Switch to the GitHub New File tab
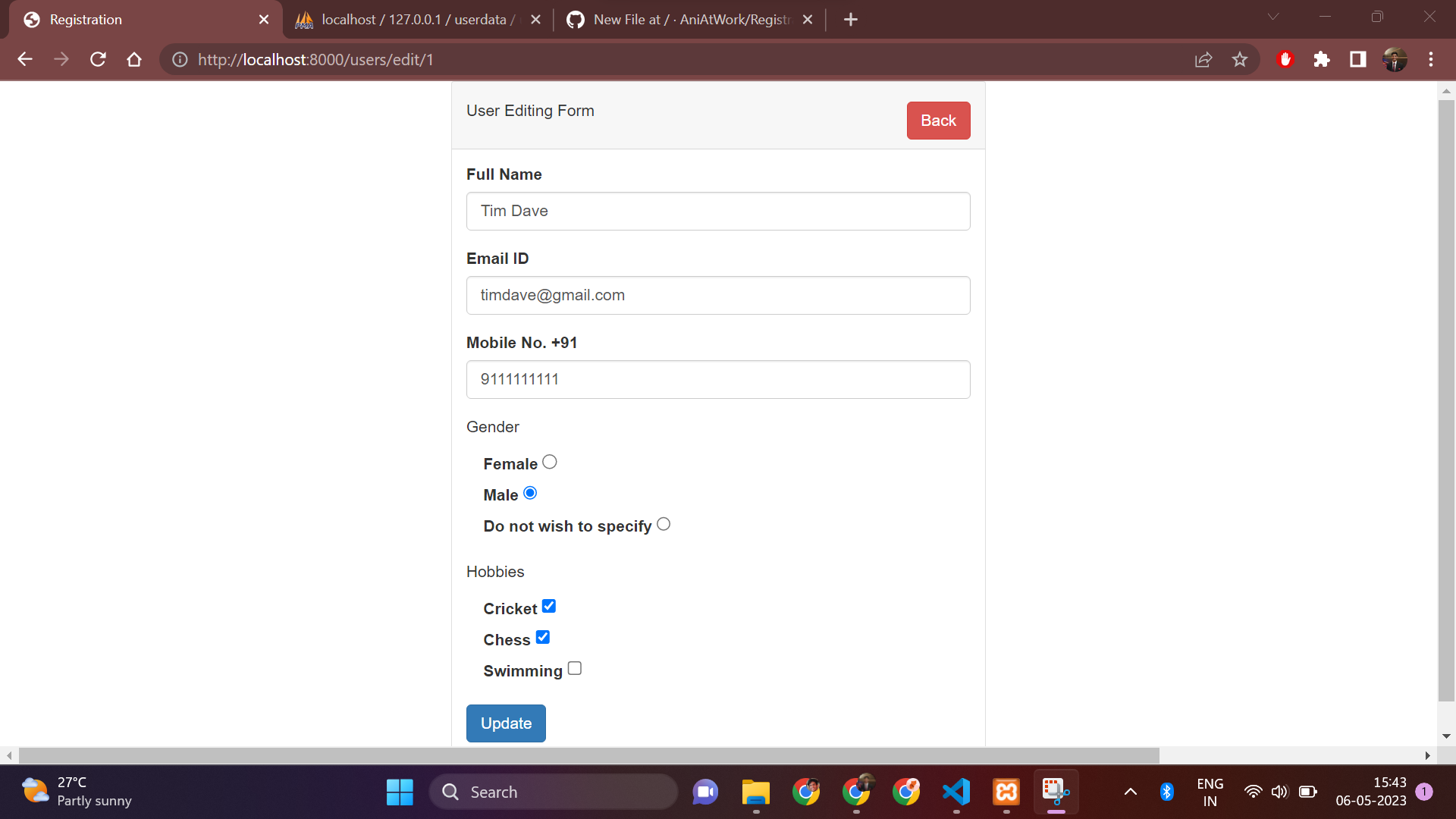Screen dimensions: 1456x819 pyautogui.click(x=689, y=20)
